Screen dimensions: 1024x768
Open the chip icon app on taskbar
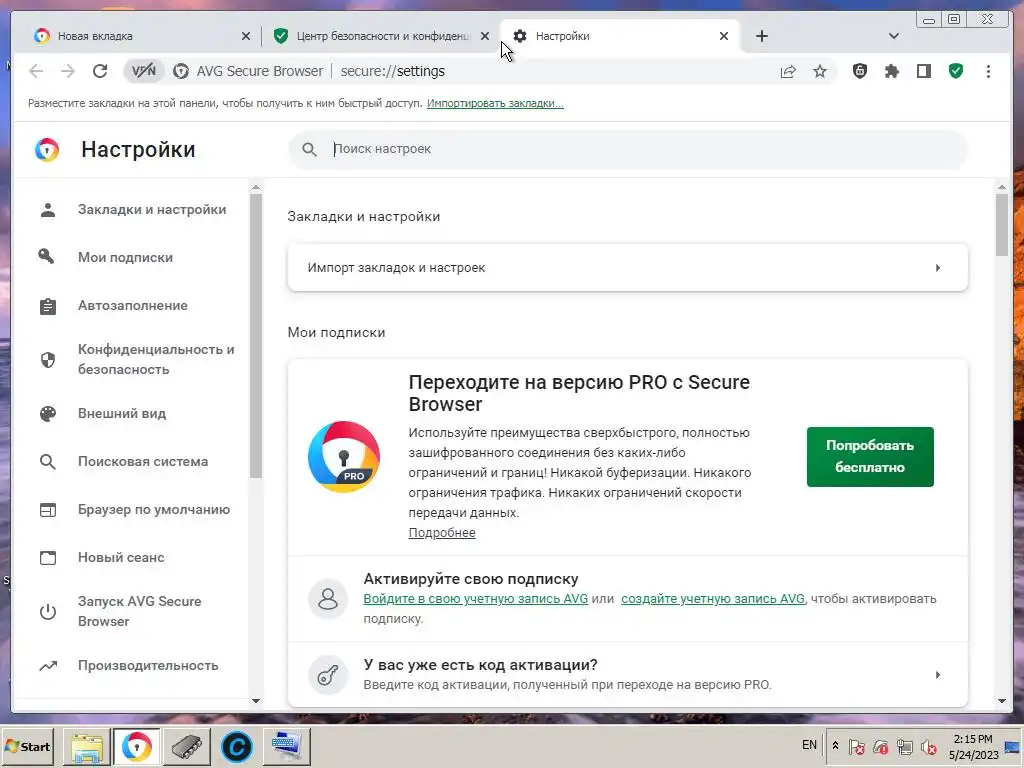[x=187, y=746]
